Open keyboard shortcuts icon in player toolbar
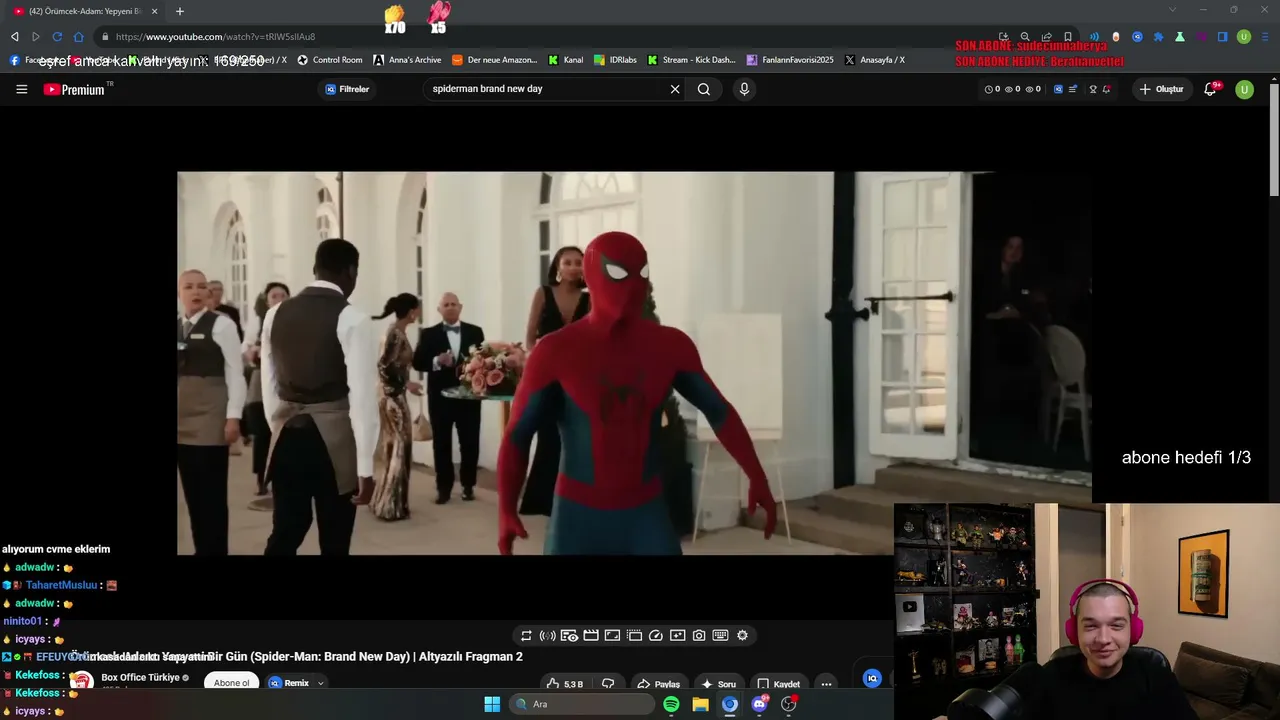1280x720 pixels. [x=720, y=635]
